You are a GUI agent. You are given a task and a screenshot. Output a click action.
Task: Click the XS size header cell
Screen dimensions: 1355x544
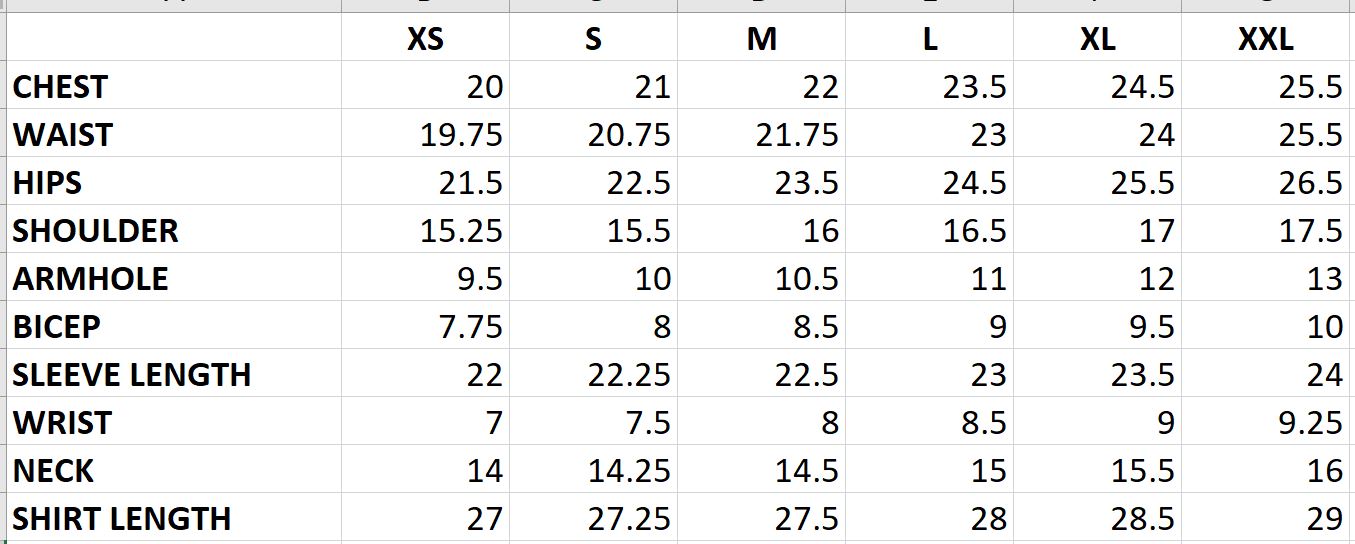point(425,39)
